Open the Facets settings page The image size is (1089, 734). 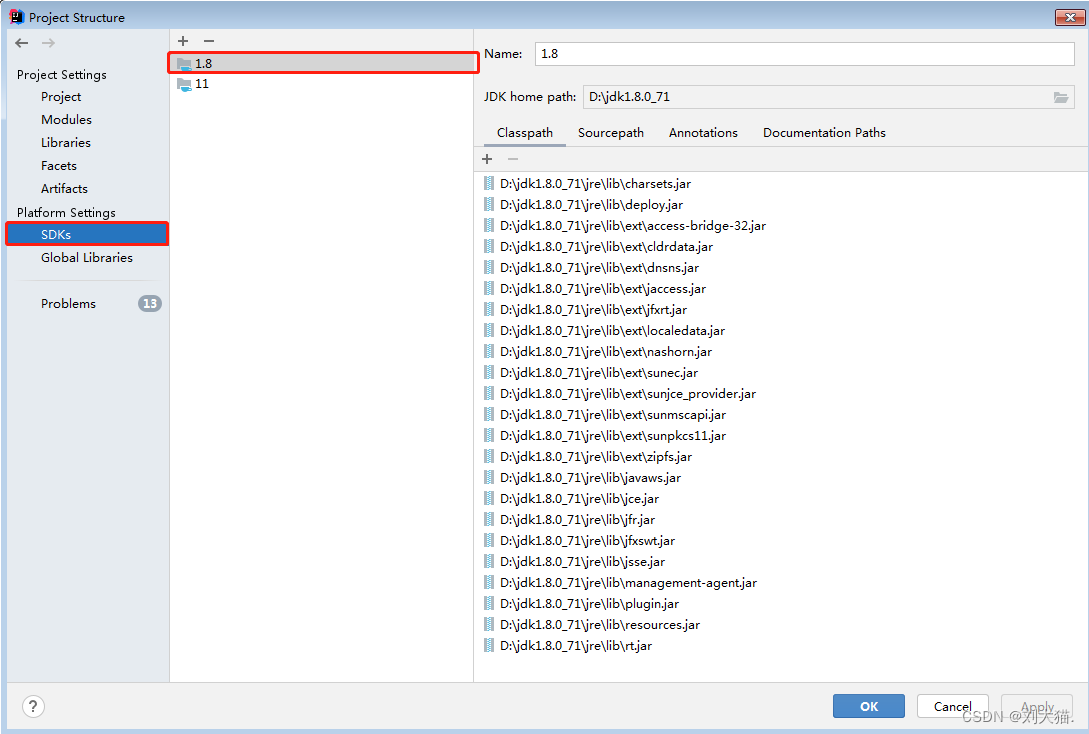point(59,165)
